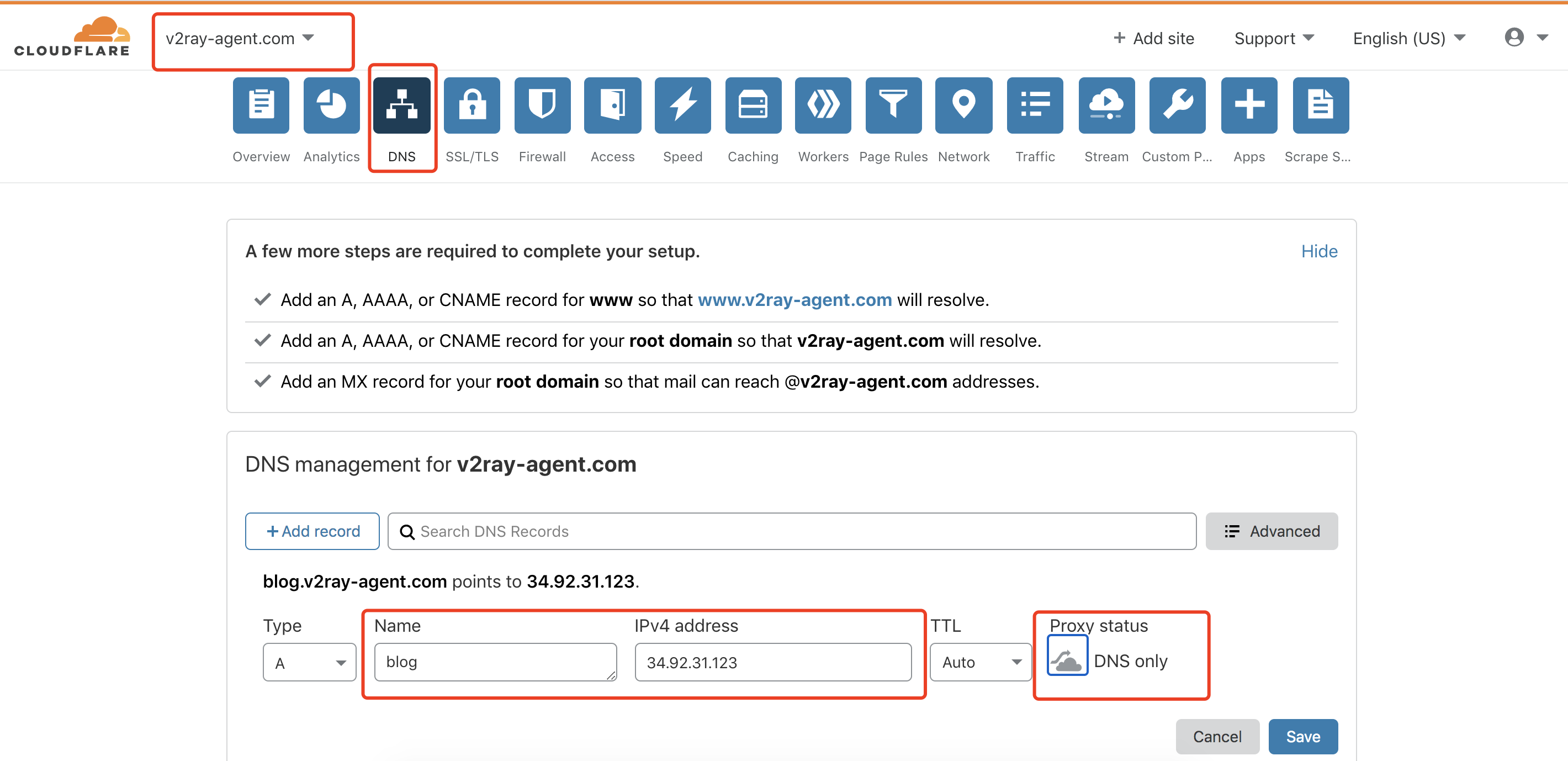Open the Network location pin icon
The image size is (1568, 761).
pos(963,105)
